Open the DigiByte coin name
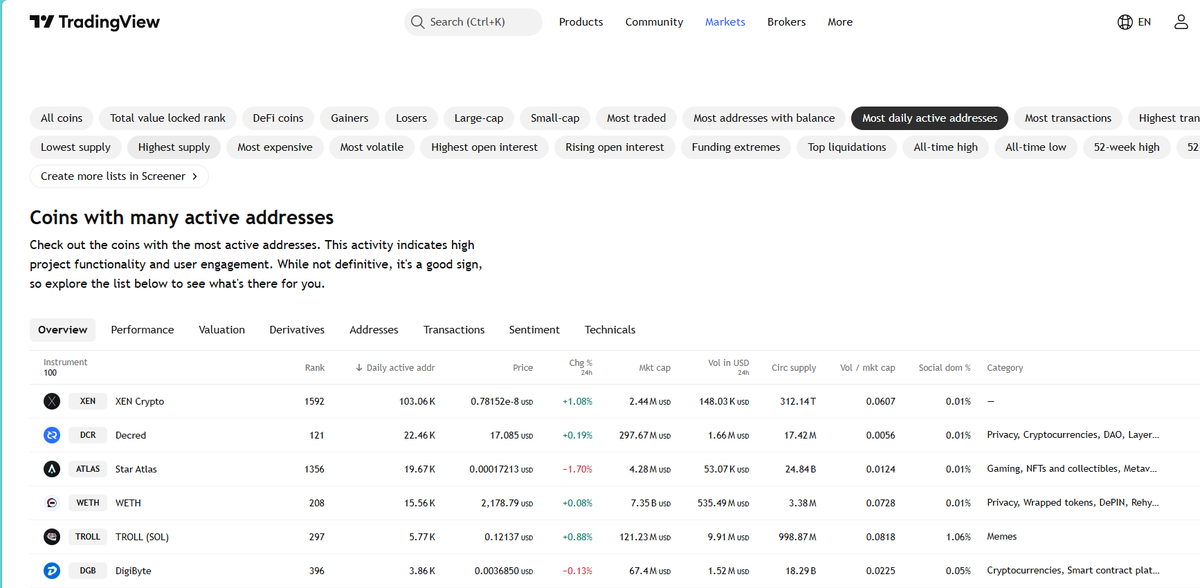The width and height of the screenshot is (1200, 588). (133, 570)
